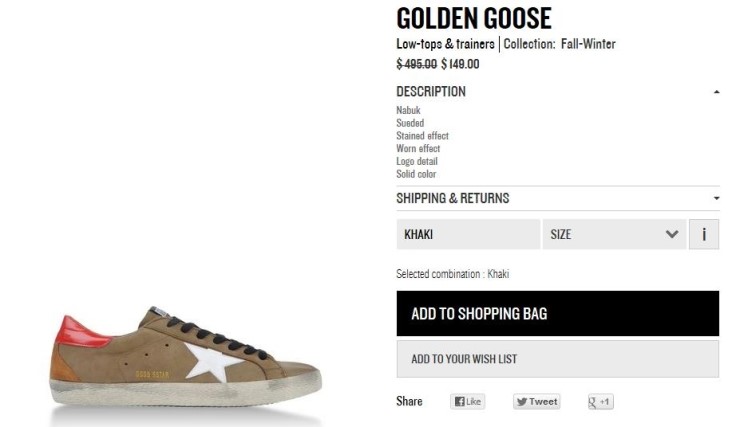Click the Shipping & Returns heading
The width and height of the screenshot is (740, 427).
452,198
